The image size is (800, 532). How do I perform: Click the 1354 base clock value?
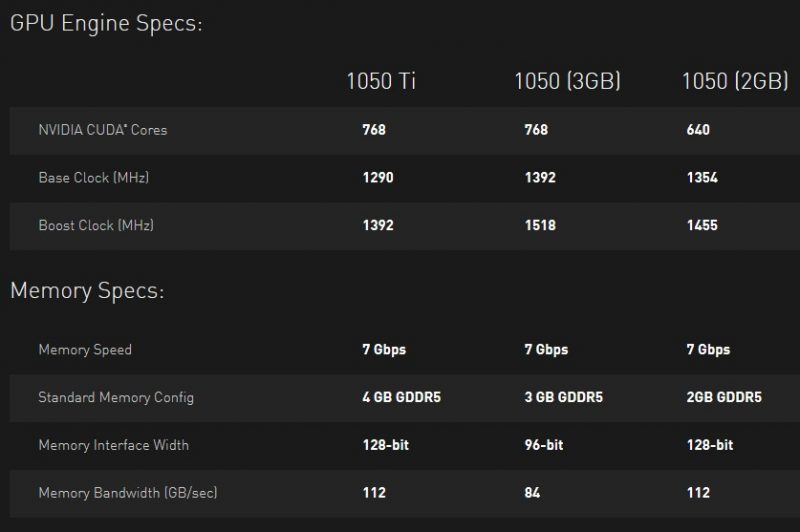click(x=702, y=178)
